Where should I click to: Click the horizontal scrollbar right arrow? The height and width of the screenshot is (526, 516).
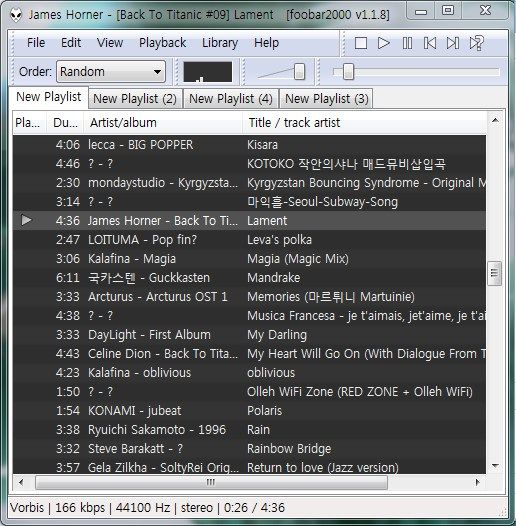point(477,482)
